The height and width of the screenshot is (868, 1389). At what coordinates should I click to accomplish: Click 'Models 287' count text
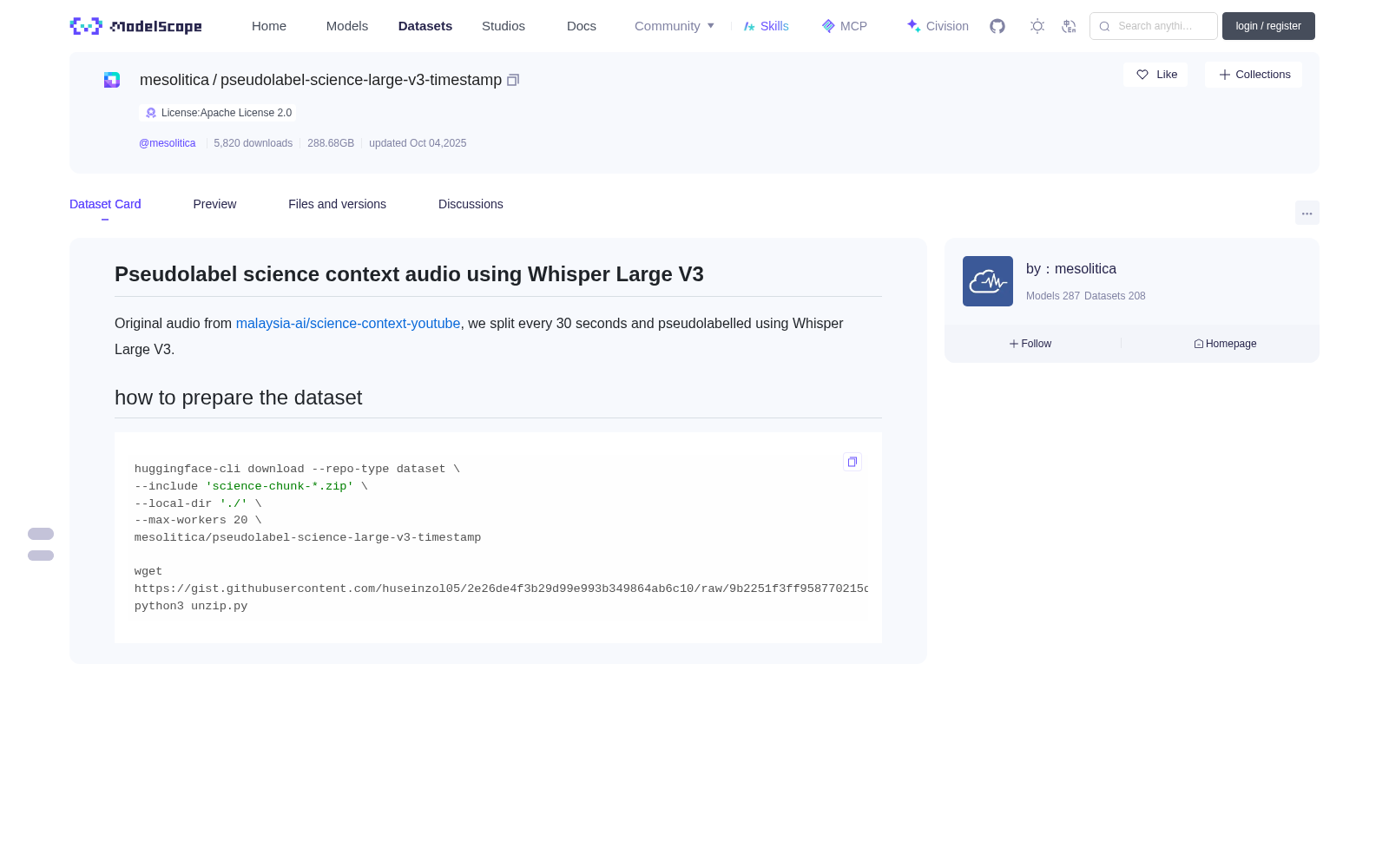pos(1053,296)
